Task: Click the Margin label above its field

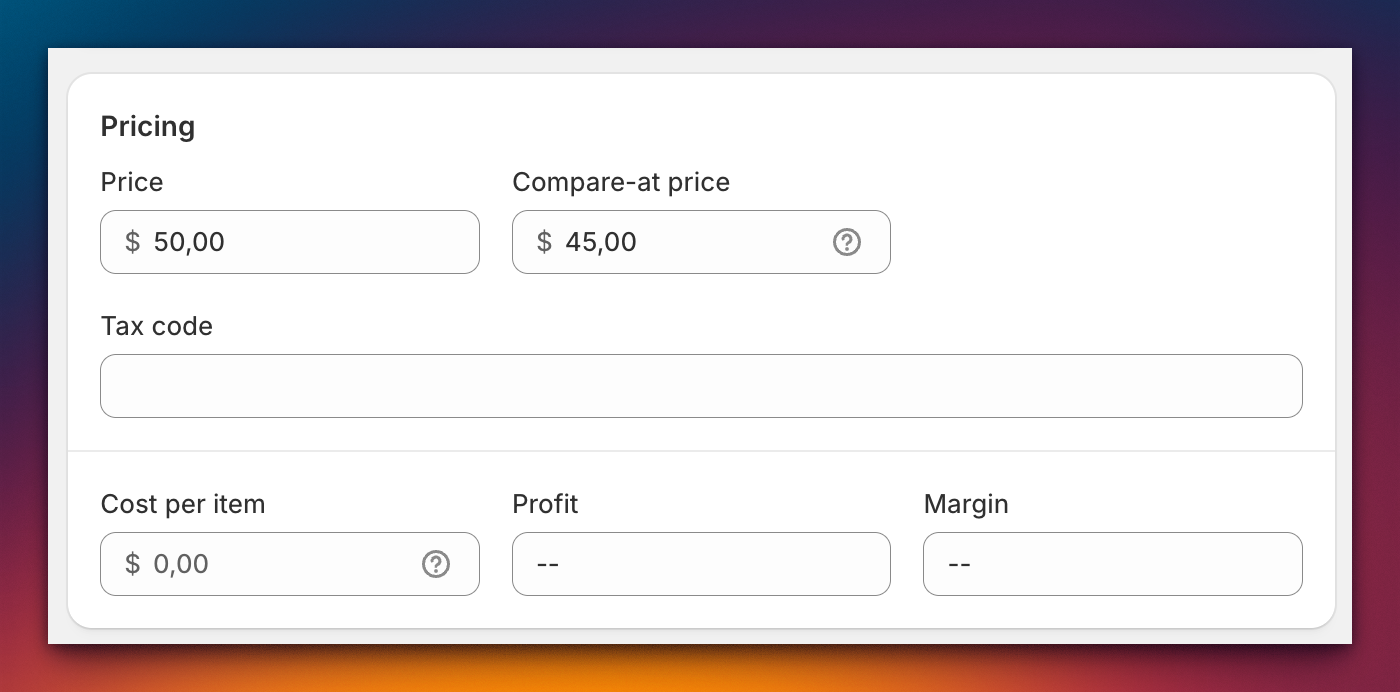Action: [x=965, y=504]
